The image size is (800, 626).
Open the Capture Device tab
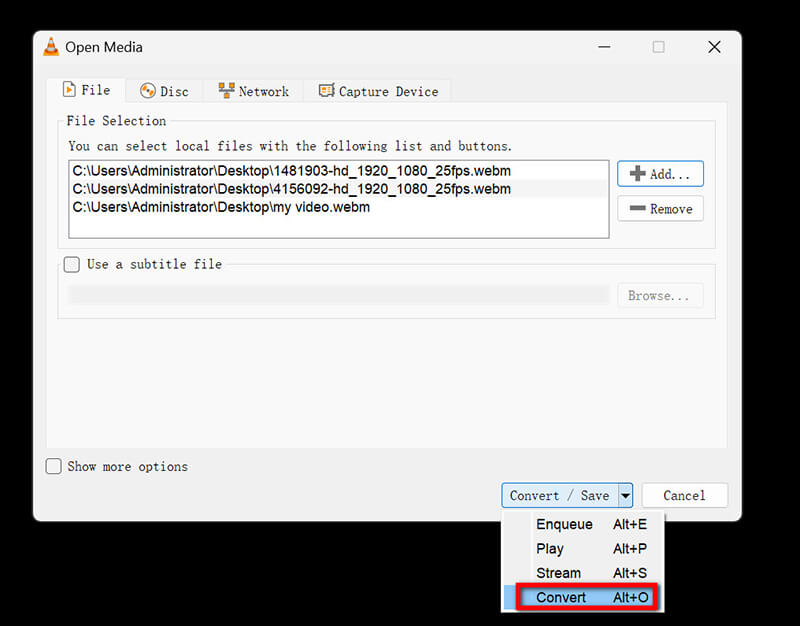tap(378, 91)
